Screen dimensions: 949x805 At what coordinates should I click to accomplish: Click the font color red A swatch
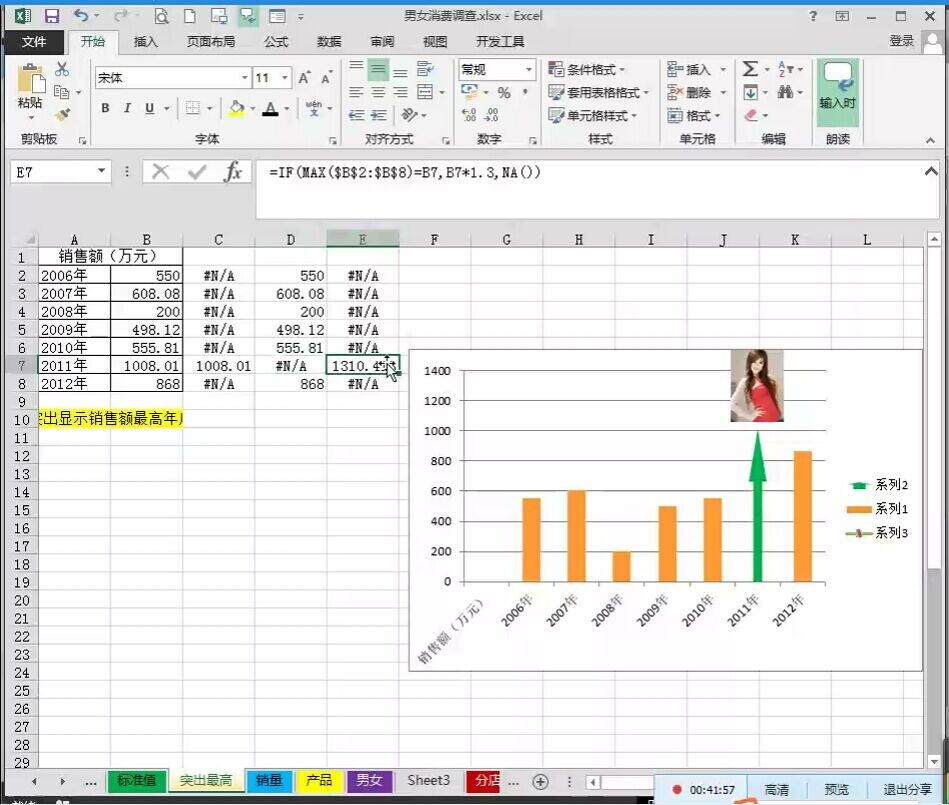(270, 108)
